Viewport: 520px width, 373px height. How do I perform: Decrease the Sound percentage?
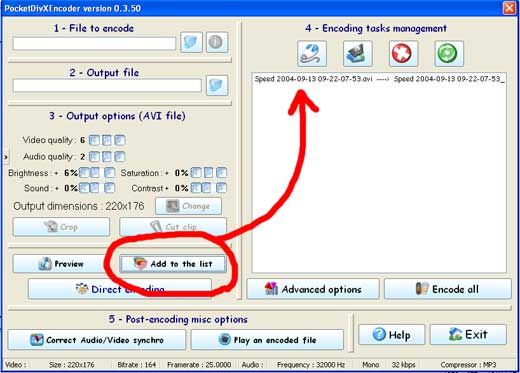tap(84, 188)
